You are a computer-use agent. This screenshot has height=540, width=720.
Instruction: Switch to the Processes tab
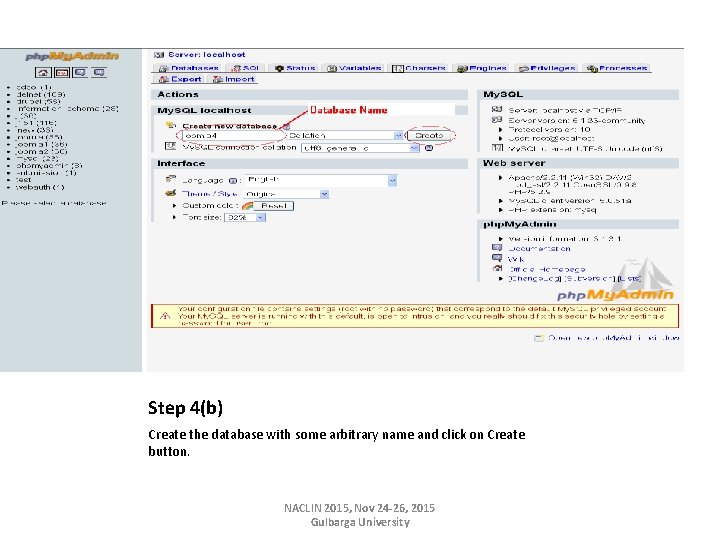(x=617, y=68)
